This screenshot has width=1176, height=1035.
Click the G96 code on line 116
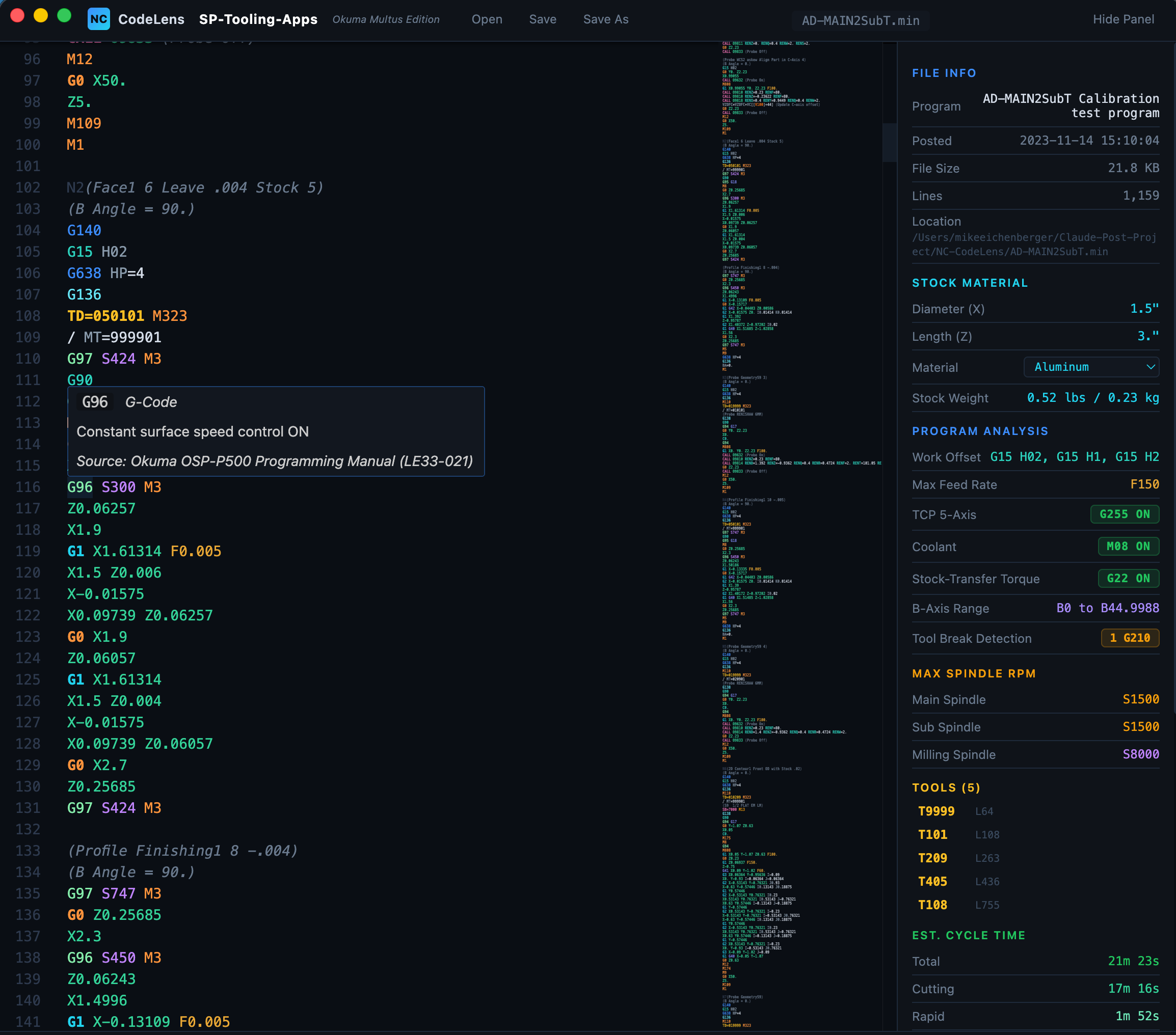click(80, 487)
